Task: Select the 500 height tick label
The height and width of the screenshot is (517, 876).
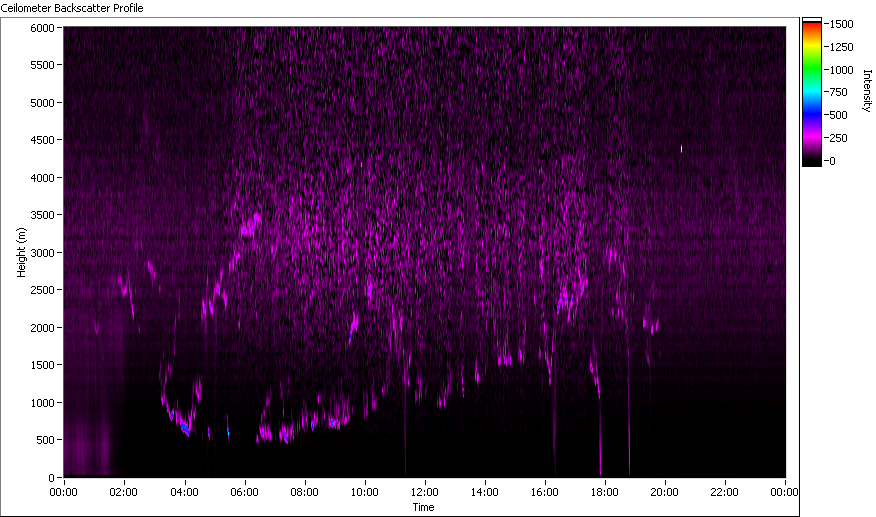Action: pyautogui.click(x=45, y=440)
